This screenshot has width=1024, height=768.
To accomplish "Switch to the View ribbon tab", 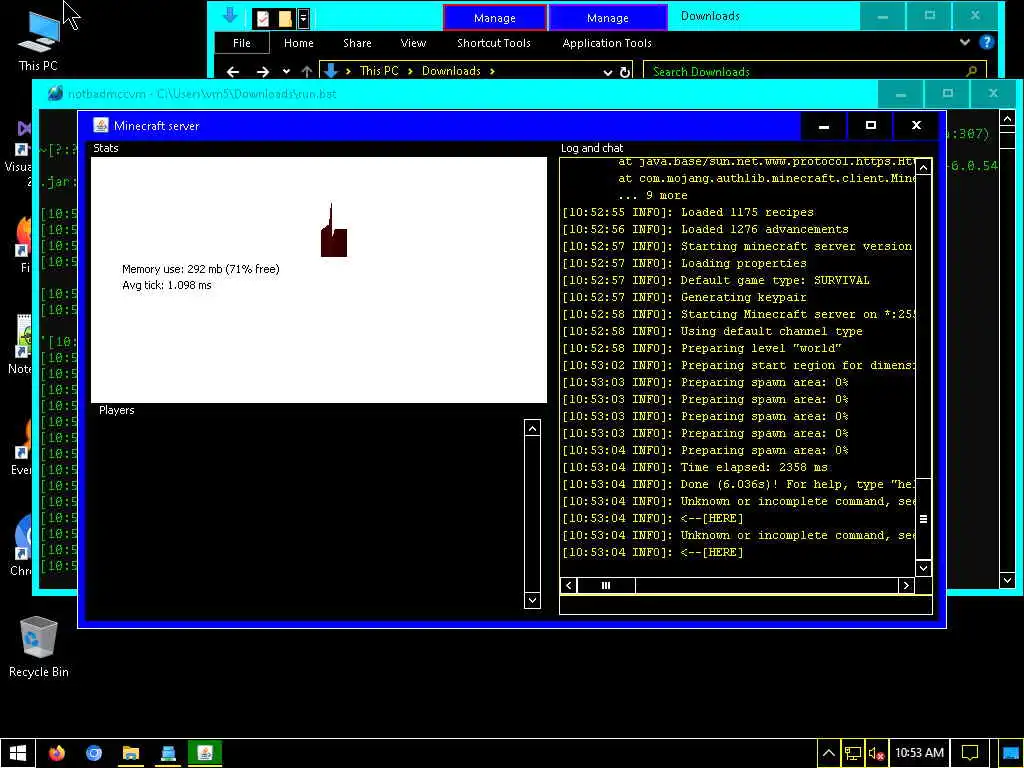I will click(413, 43).
